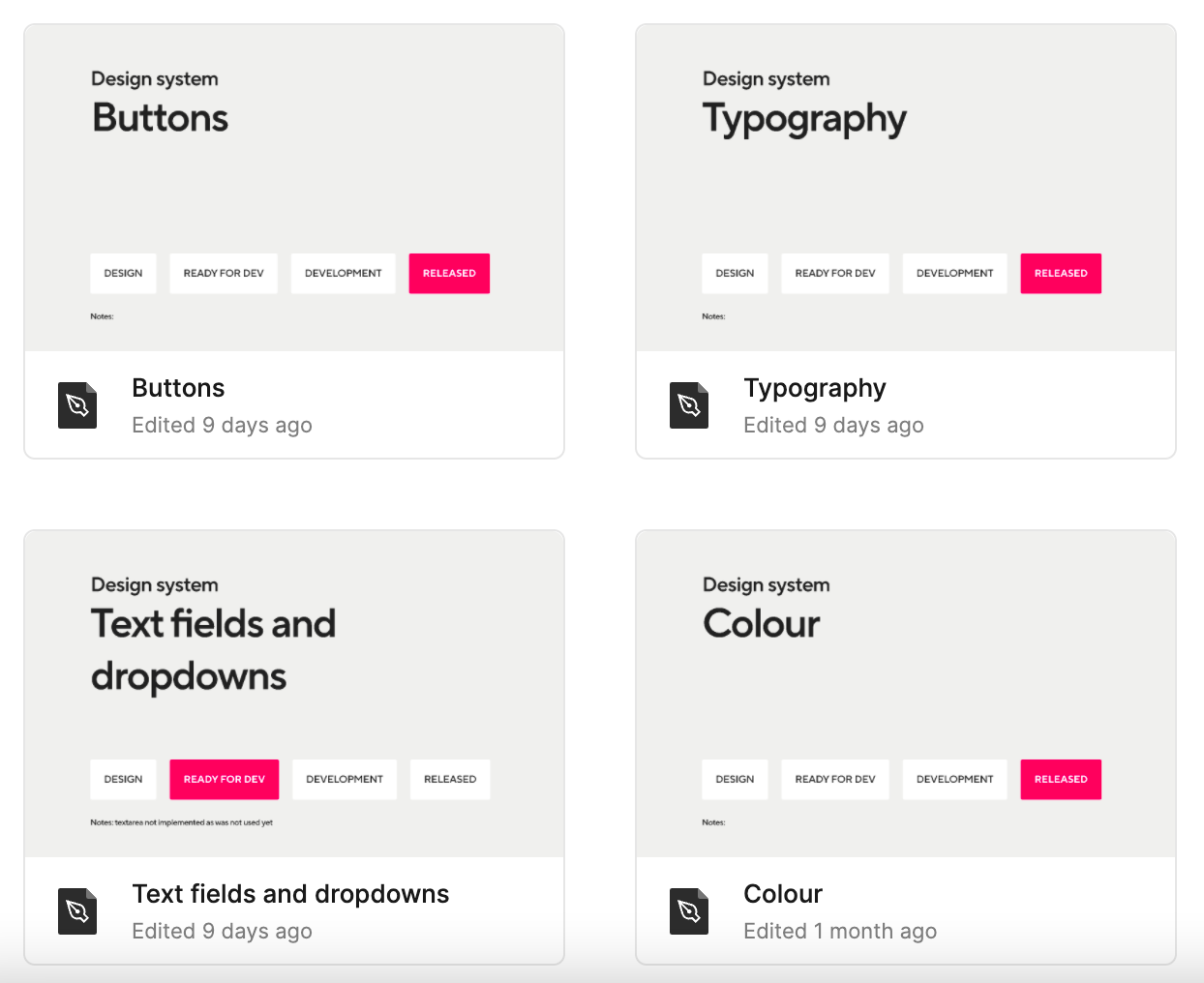Open the Text fields and dropdowns thumbnail
Screen dimensions: 1204x983
[294, 694]
